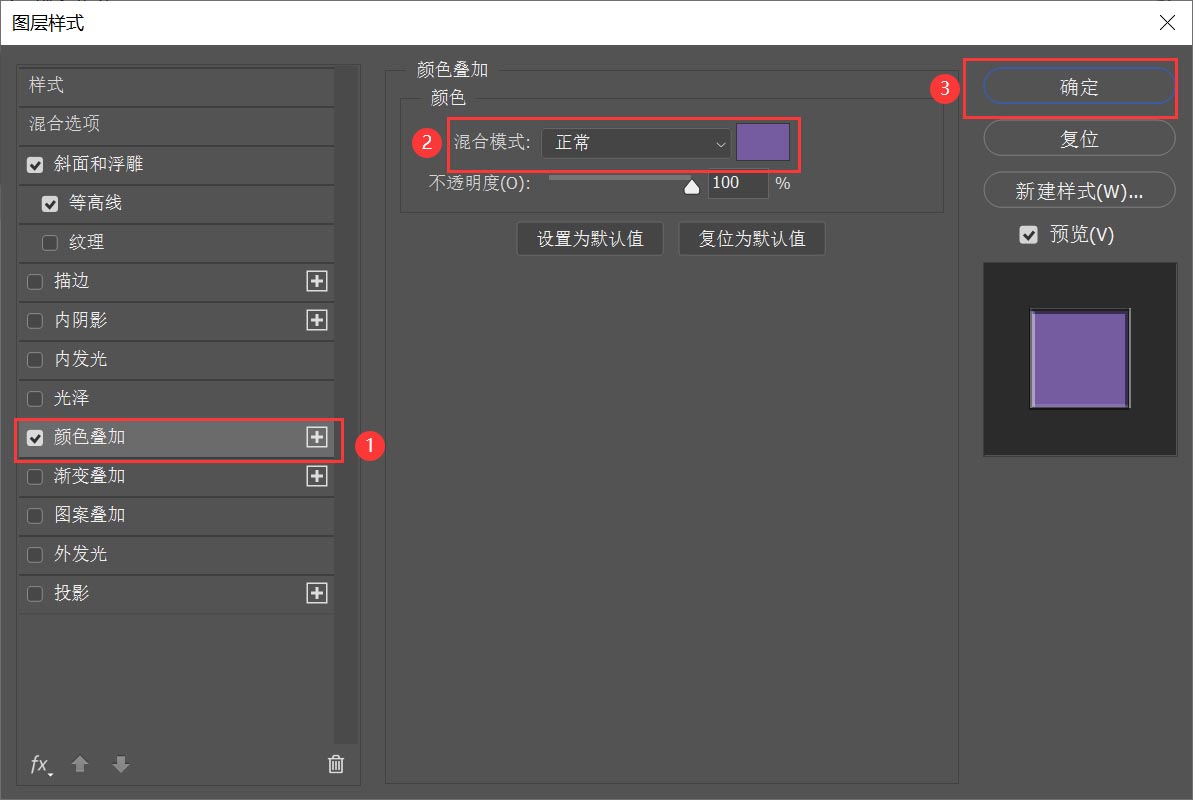This screenshot has width=1193, height=800.
Task: Click the plus icon beside 渐变叠加
Action: click(x=316, y=476)
